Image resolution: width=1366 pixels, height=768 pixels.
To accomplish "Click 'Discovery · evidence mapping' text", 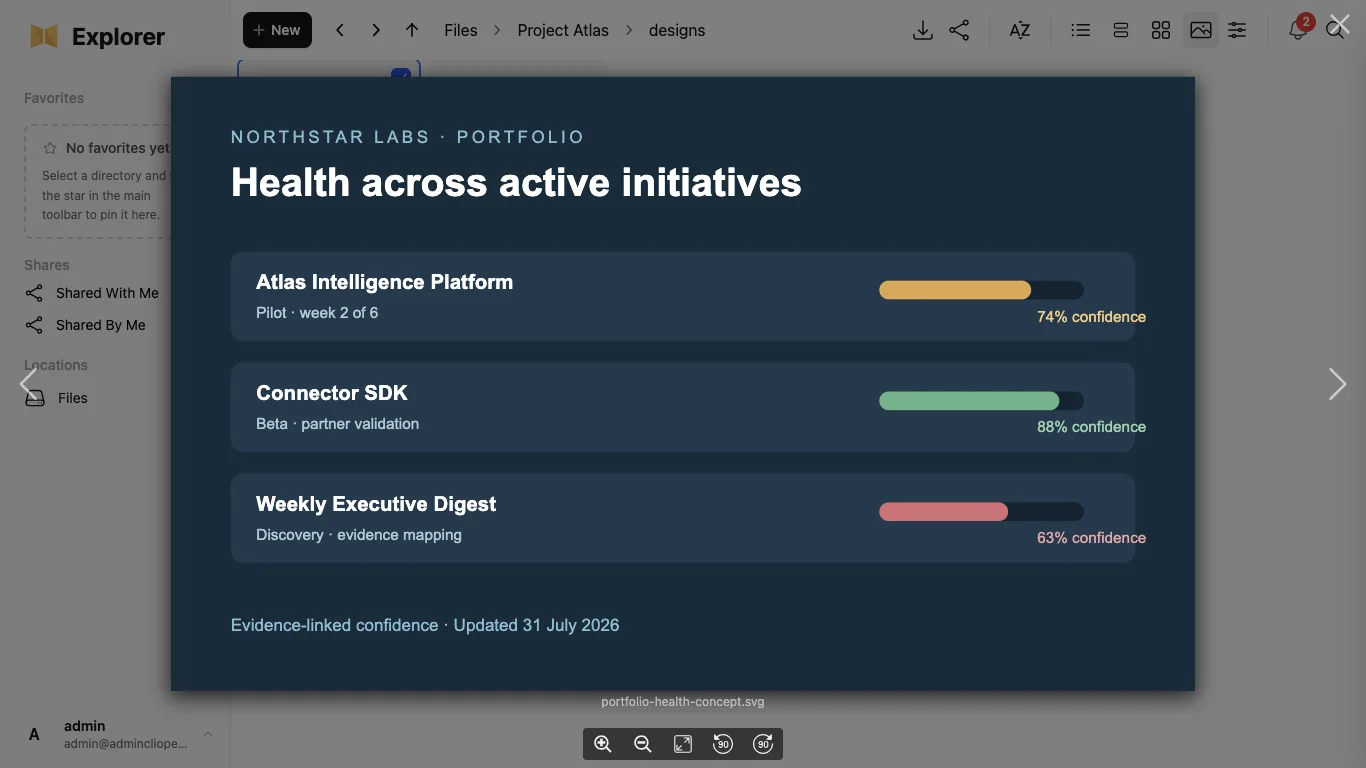I will [x=359, y=535].
